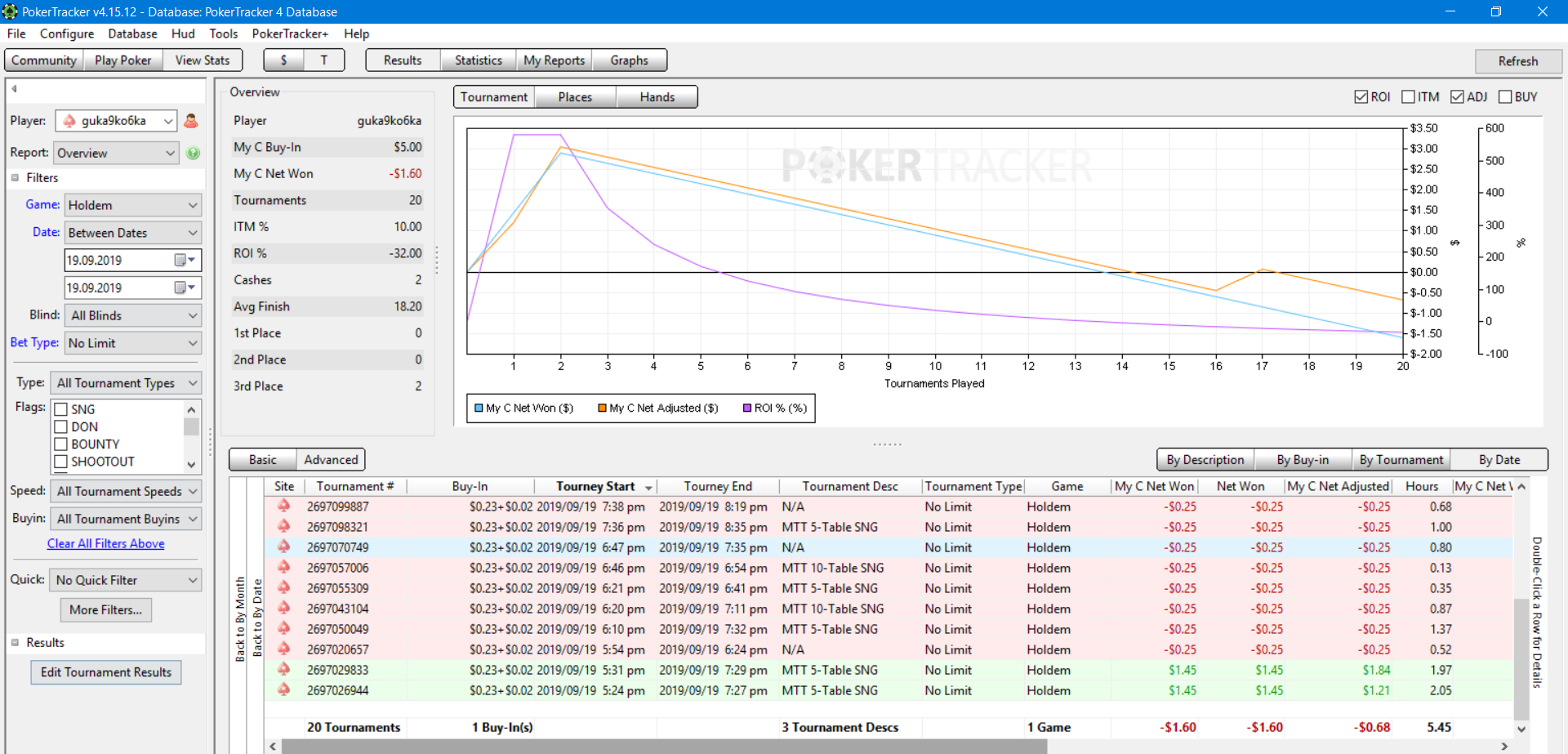Open the Player dropdown
Screen dimensions: 1568x754
pyautogui.click(x=116, y=121)
